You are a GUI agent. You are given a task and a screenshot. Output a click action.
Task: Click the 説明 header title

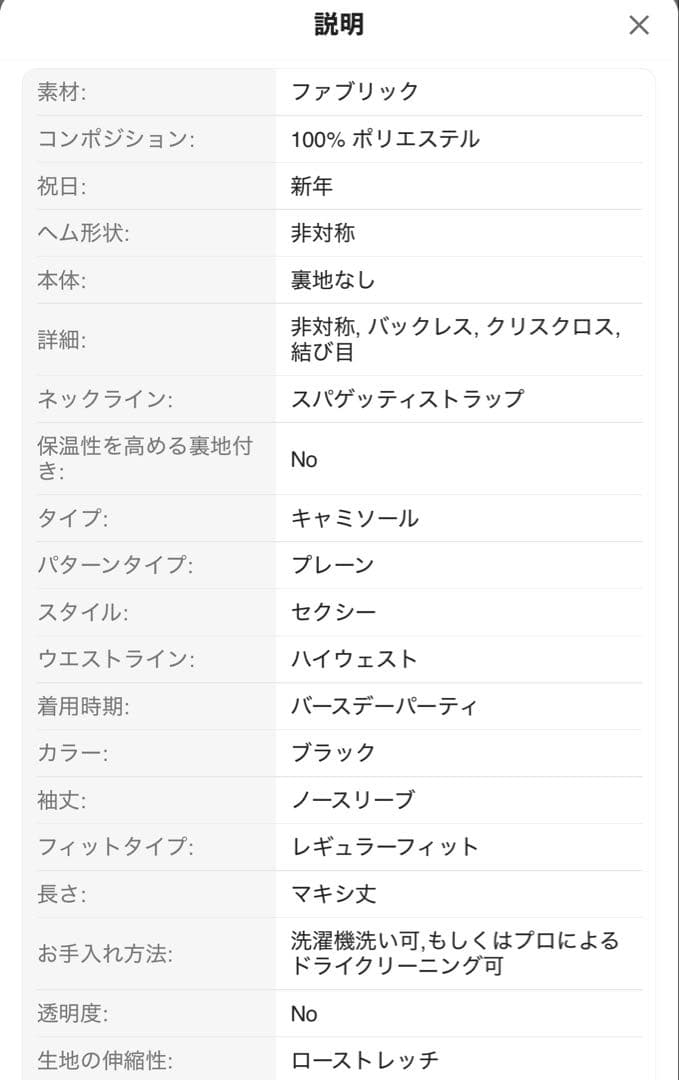[339, 25]
